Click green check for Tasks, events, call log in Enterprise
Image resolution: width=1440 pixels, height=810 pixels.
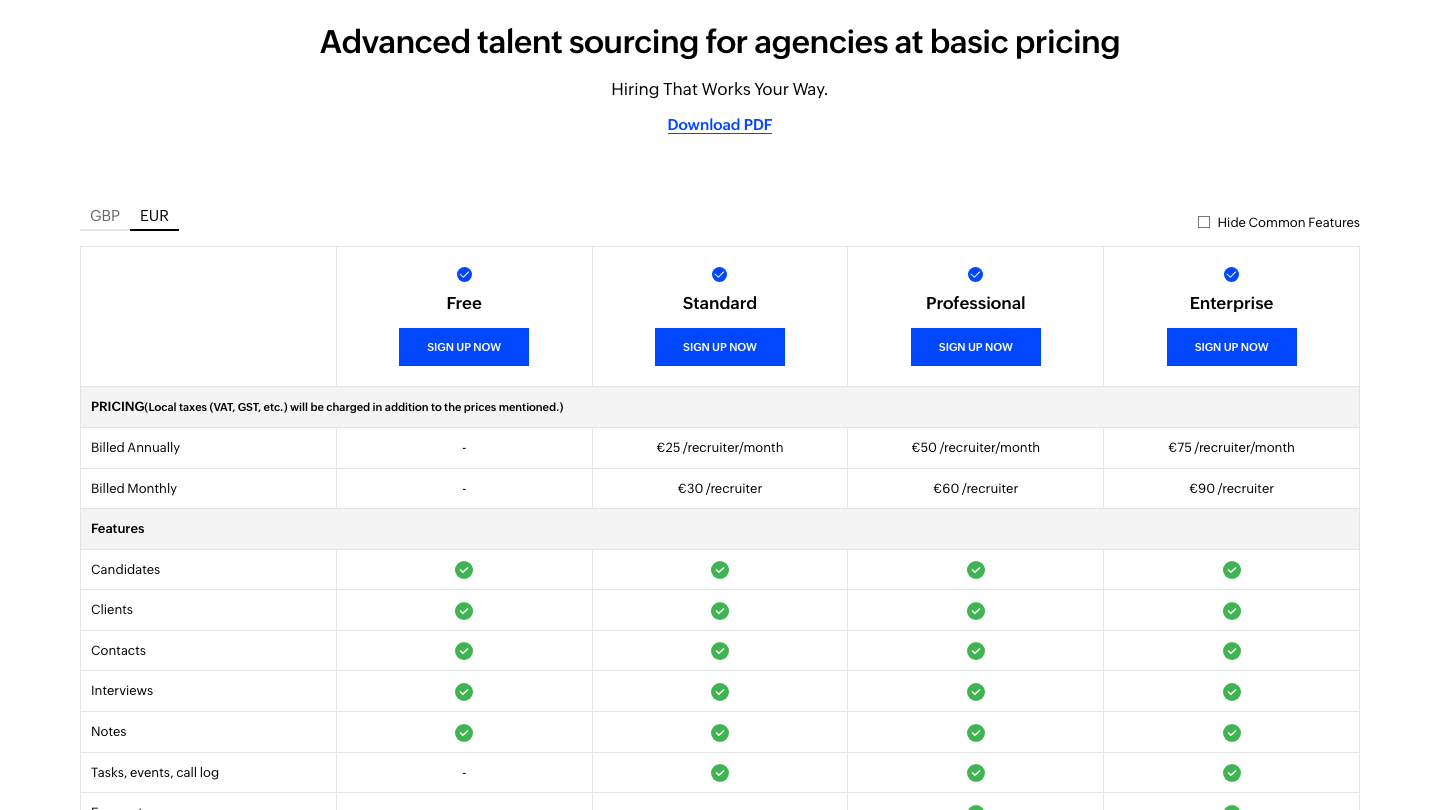tap(1232, 773)
